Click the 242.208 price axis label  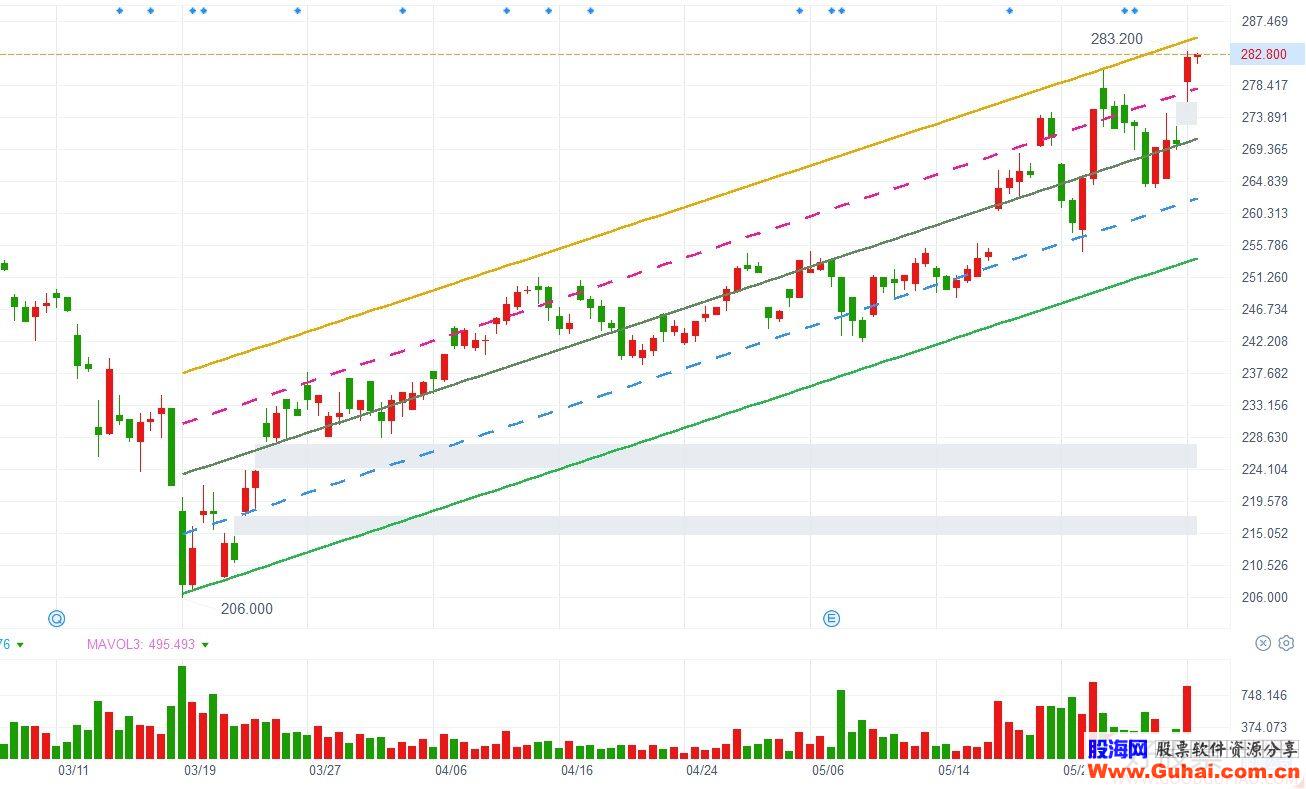click(x=1264, y=341)
